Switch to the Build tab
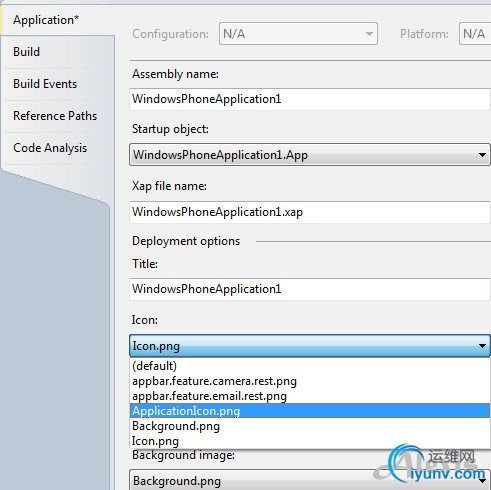This screenshot has height=490, width=491. 57,52
